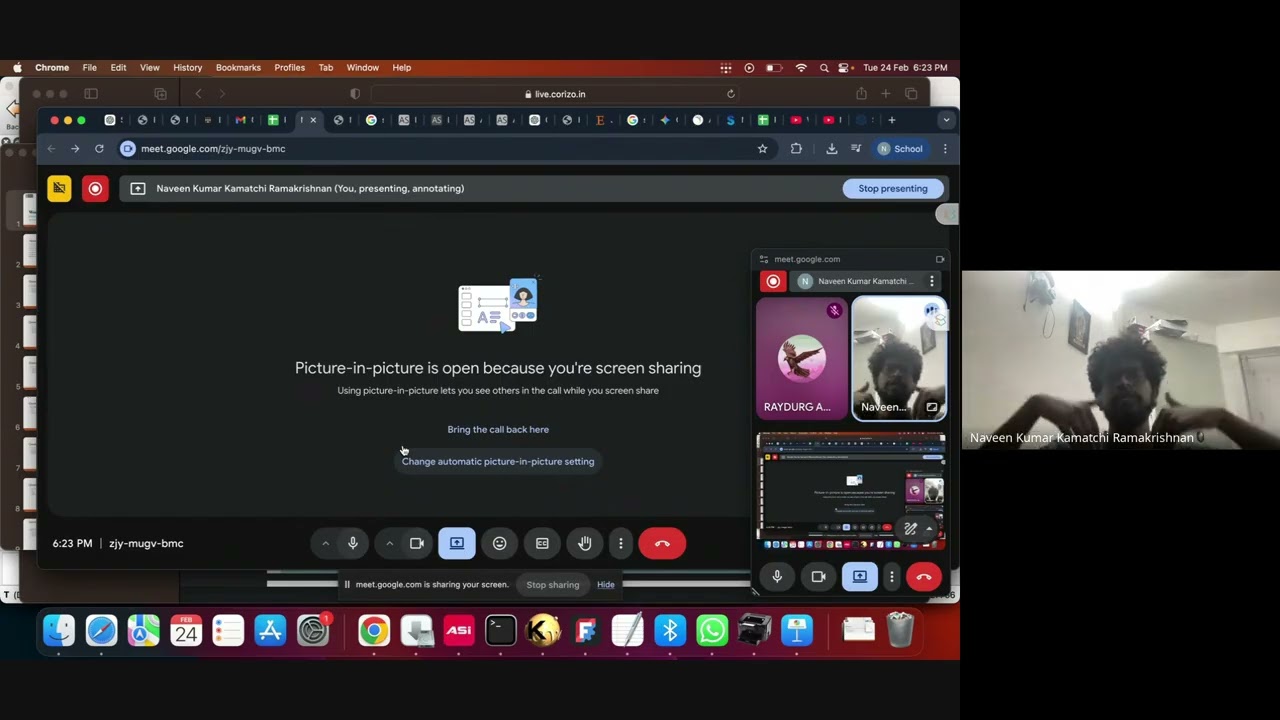Click meeting code zjy-mugv-bmc text
Screen dimensions: 1280x720
(146, 543)
